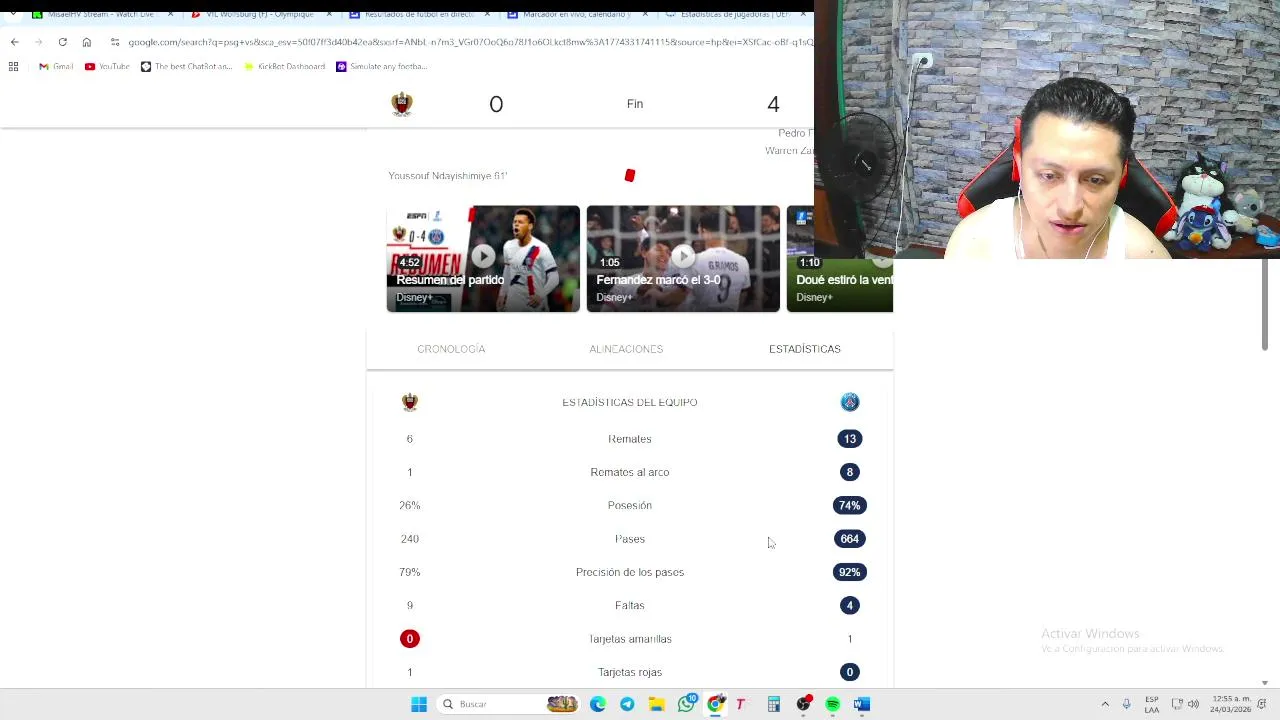Open the KickBot Dashboard bookmark
Viewport: 1280px width, 720px height.
285,66
